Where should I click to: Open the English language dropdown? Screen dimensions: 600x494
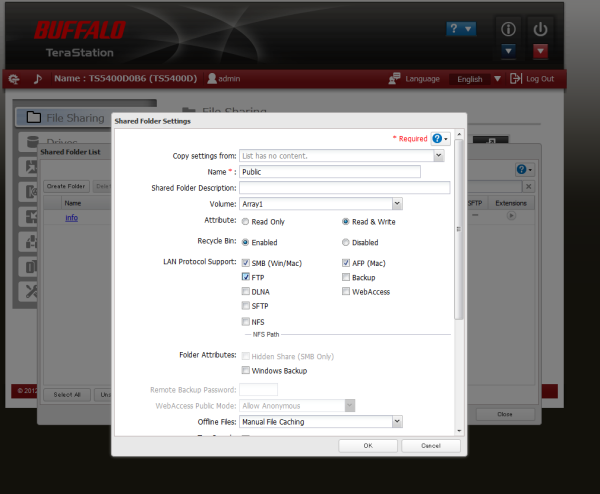click(x=474, y=78)
